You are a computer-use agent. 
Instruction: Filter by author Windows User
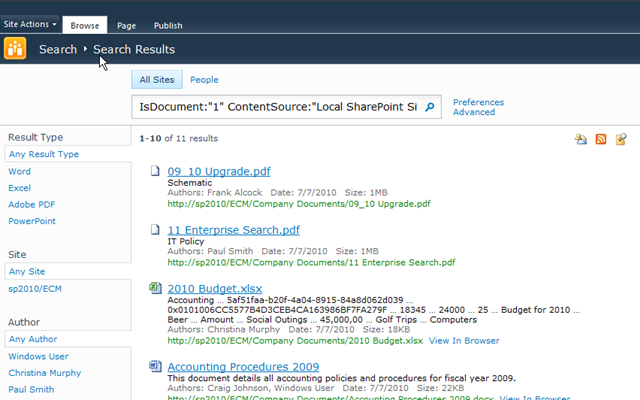point(38,356)
